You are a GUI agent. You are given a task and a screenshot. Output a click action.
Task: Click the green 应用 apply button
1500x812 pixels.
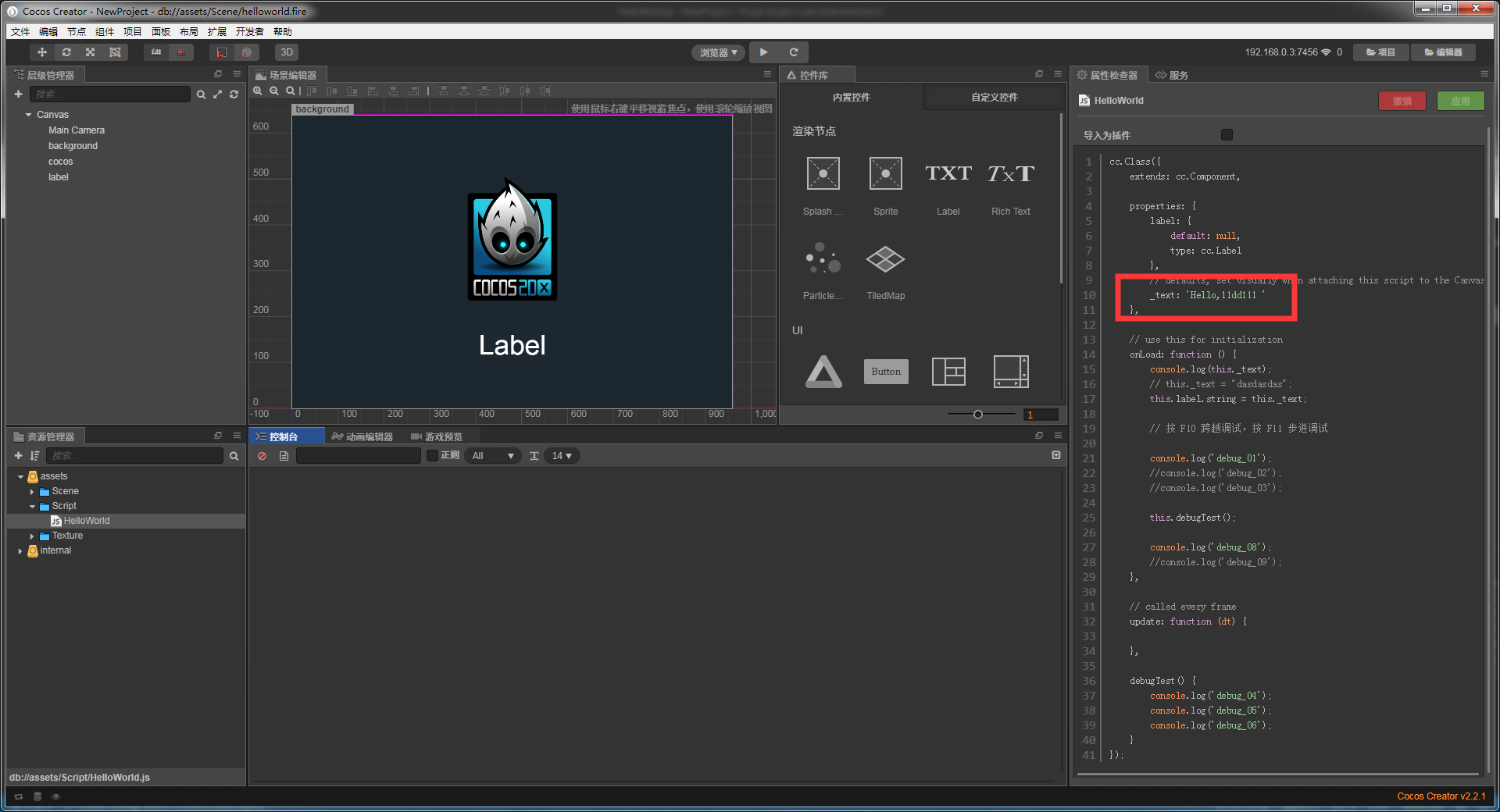1460,101
